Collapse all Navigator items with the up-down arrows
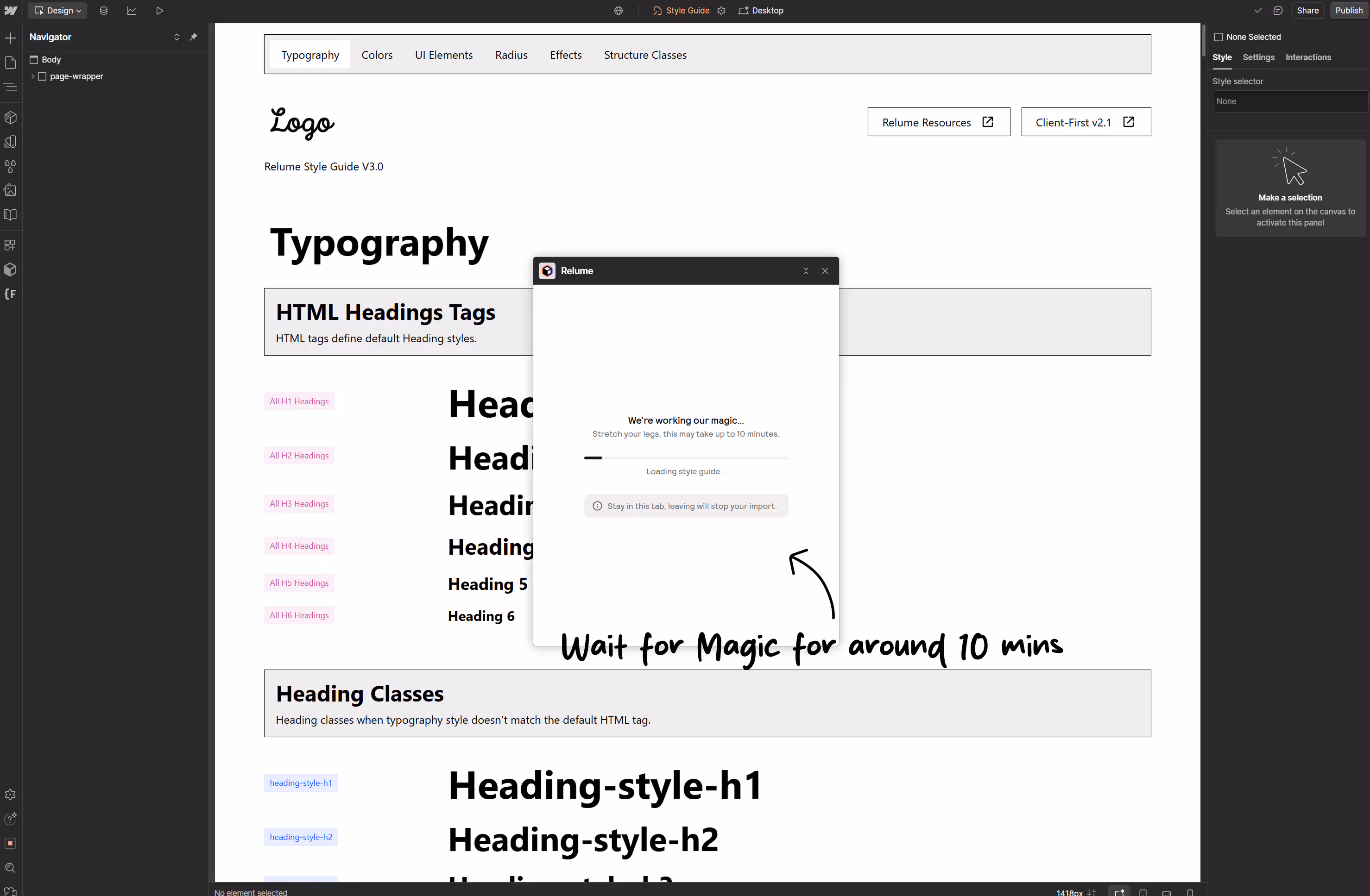1370x896 pixels. (x=177, y=37)
